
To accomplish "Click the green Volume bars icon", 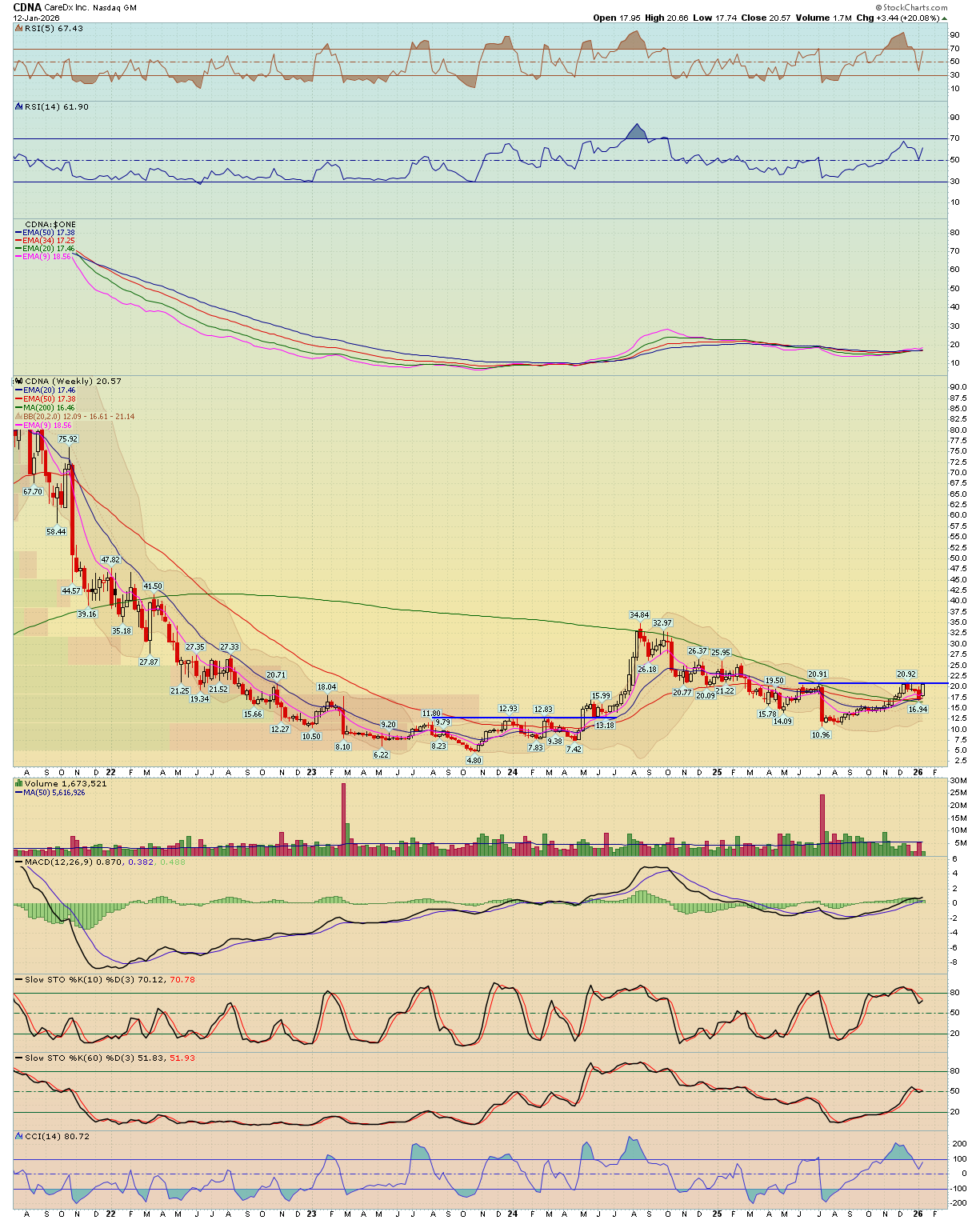I will coord(19,784).
